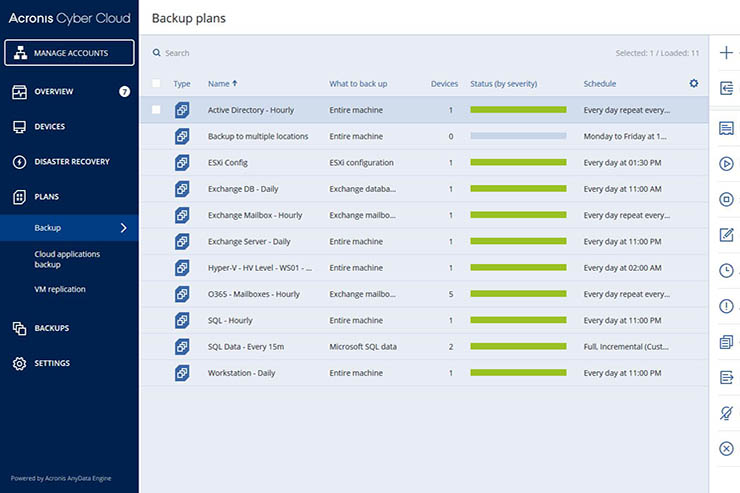This screenshot has width=740, height=493.
Task: Click the play icon in right toolbar
Action: tap(726, 164)
